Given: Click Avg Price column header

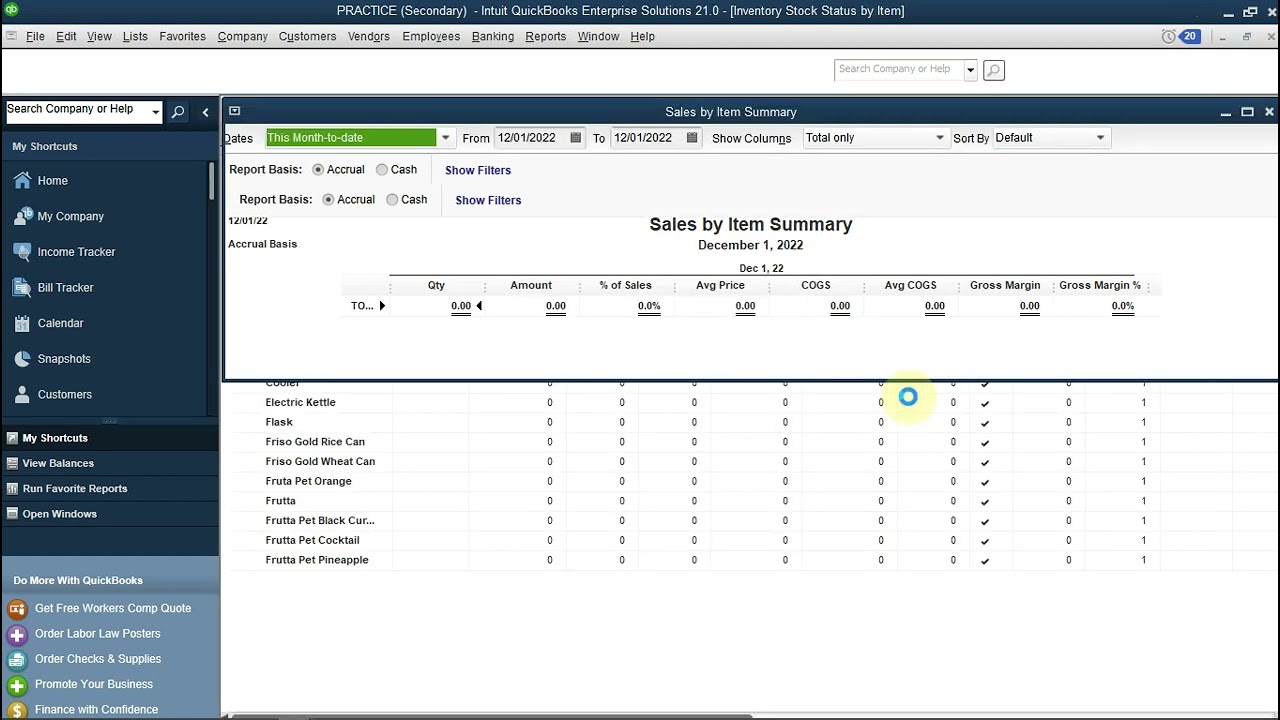Looking at the screenshot, I should click(720, 286).
